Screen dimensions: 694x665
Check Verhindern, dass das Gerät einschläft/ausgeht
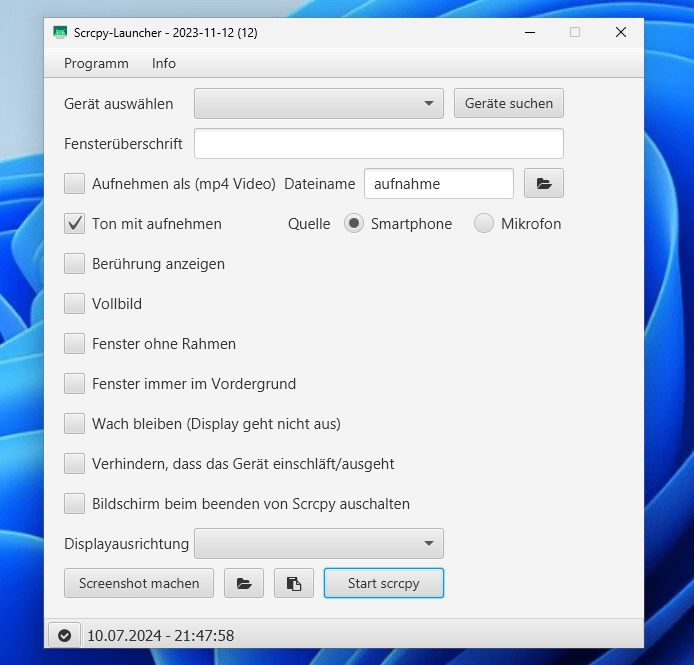click(74, 464)
